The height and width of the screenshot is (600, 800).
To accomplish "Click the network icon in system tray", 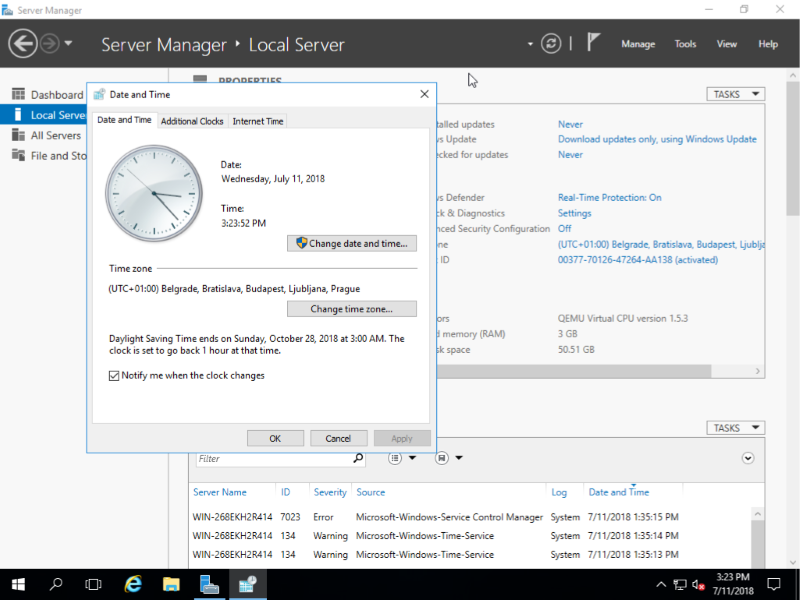I will [680, 585].
